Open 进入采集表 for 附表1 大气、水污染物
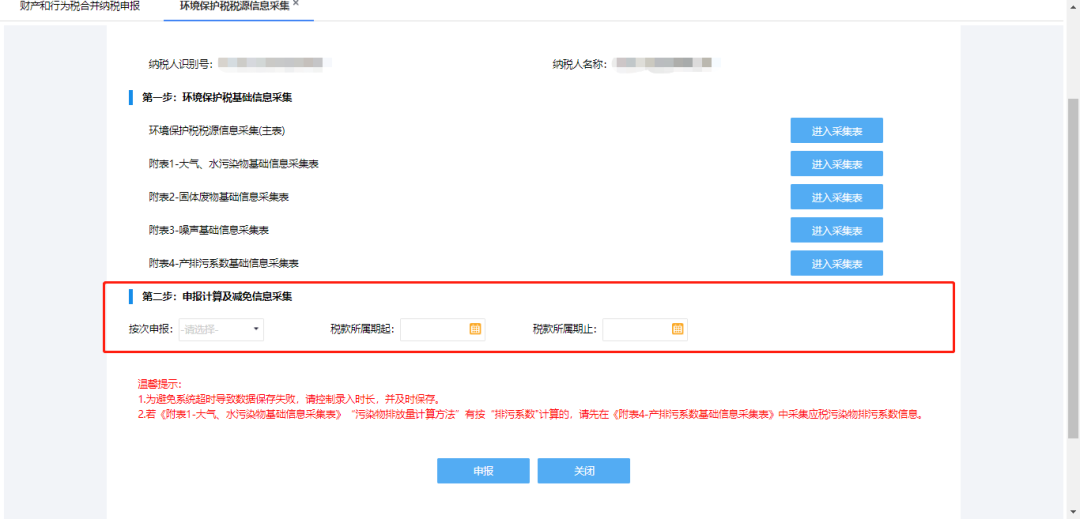Viewport: 1080px width, 519px height. (x=836, y=164)
